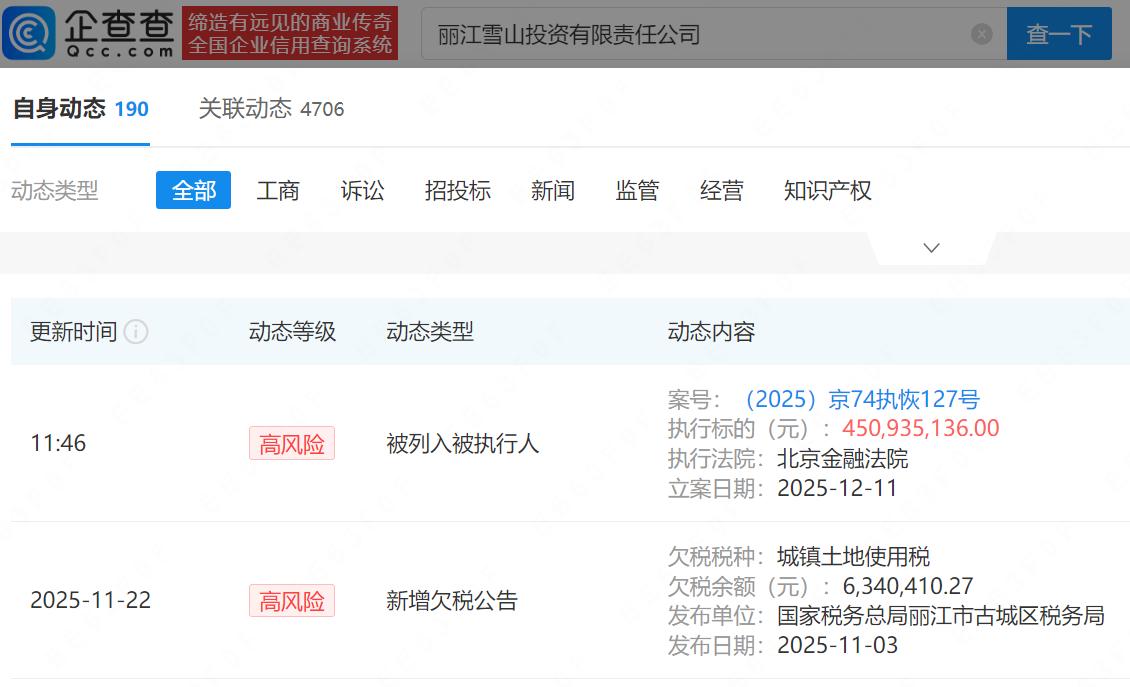
Task: Click the first 高风险 risk badge
Action: (291, 444)
